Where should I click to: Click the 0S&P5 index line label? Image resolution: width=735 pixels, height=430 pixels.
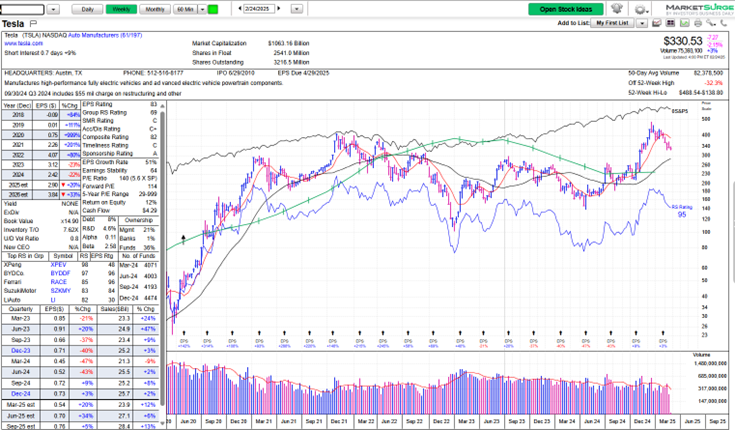click(680, 111)
